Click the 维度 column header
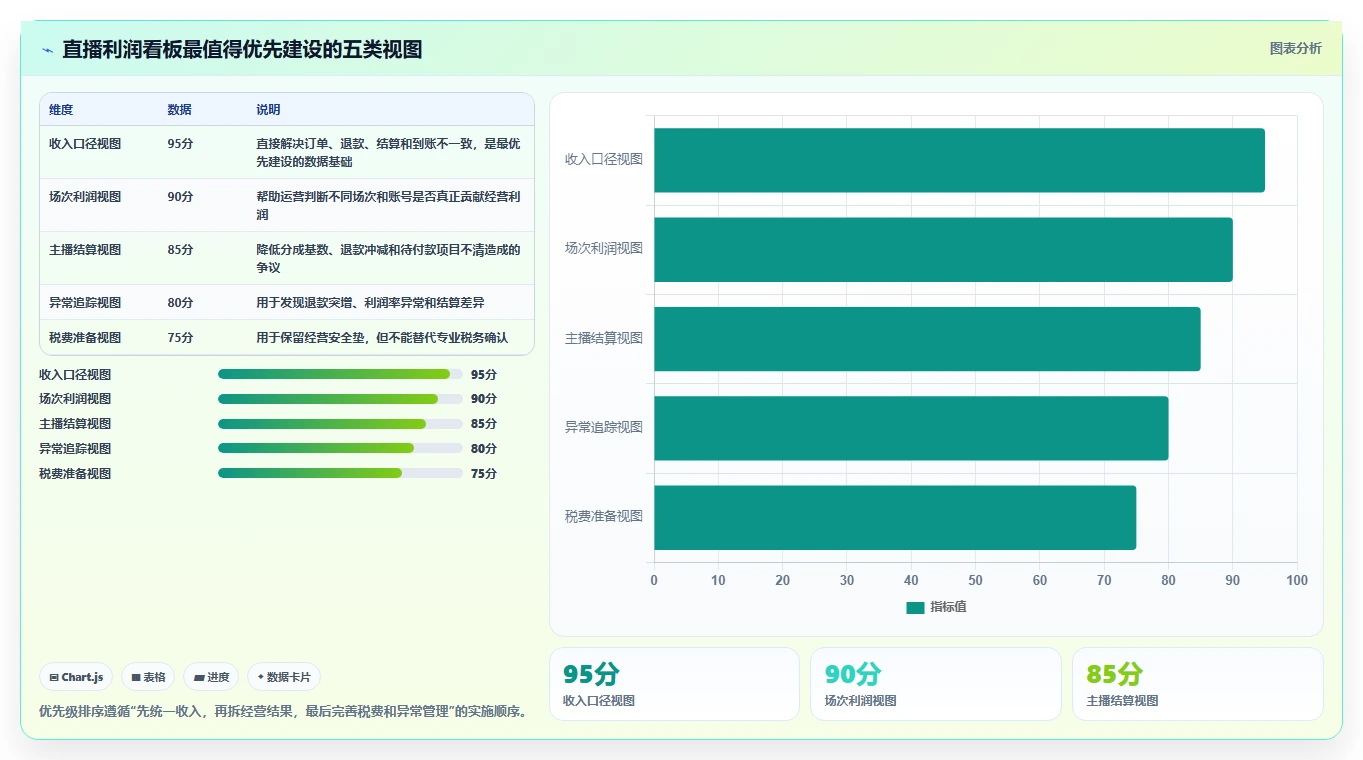Viewport: 1363px width, 760px height. tap(61, 109)
